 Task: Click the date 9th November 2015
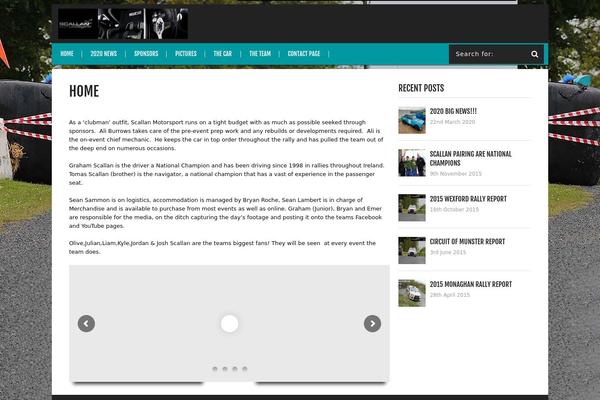[x=455, y=173]
